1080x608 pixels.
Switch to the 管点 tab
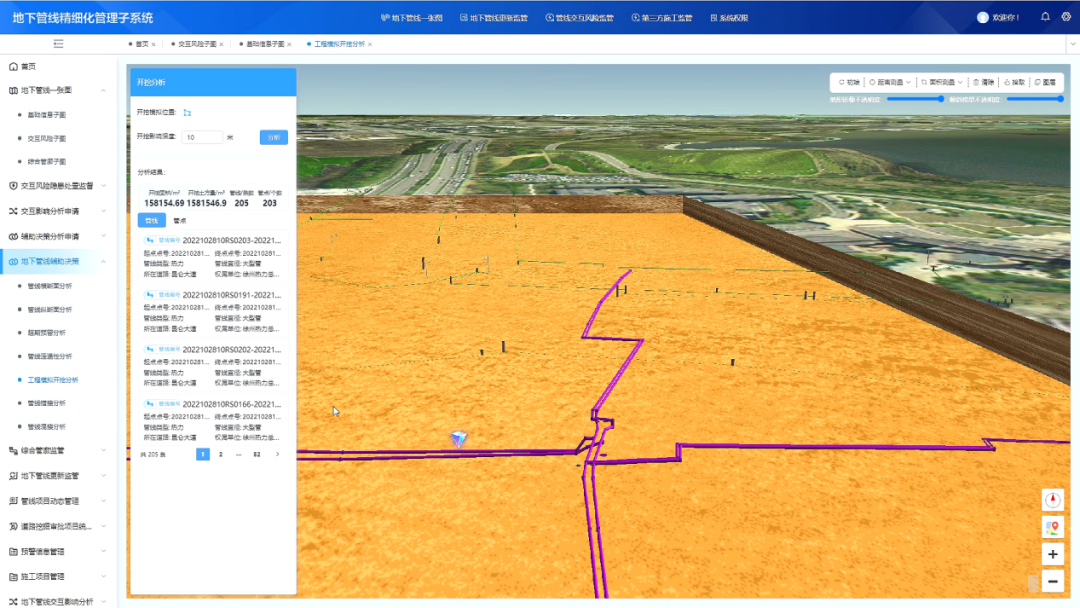point(180,220)
